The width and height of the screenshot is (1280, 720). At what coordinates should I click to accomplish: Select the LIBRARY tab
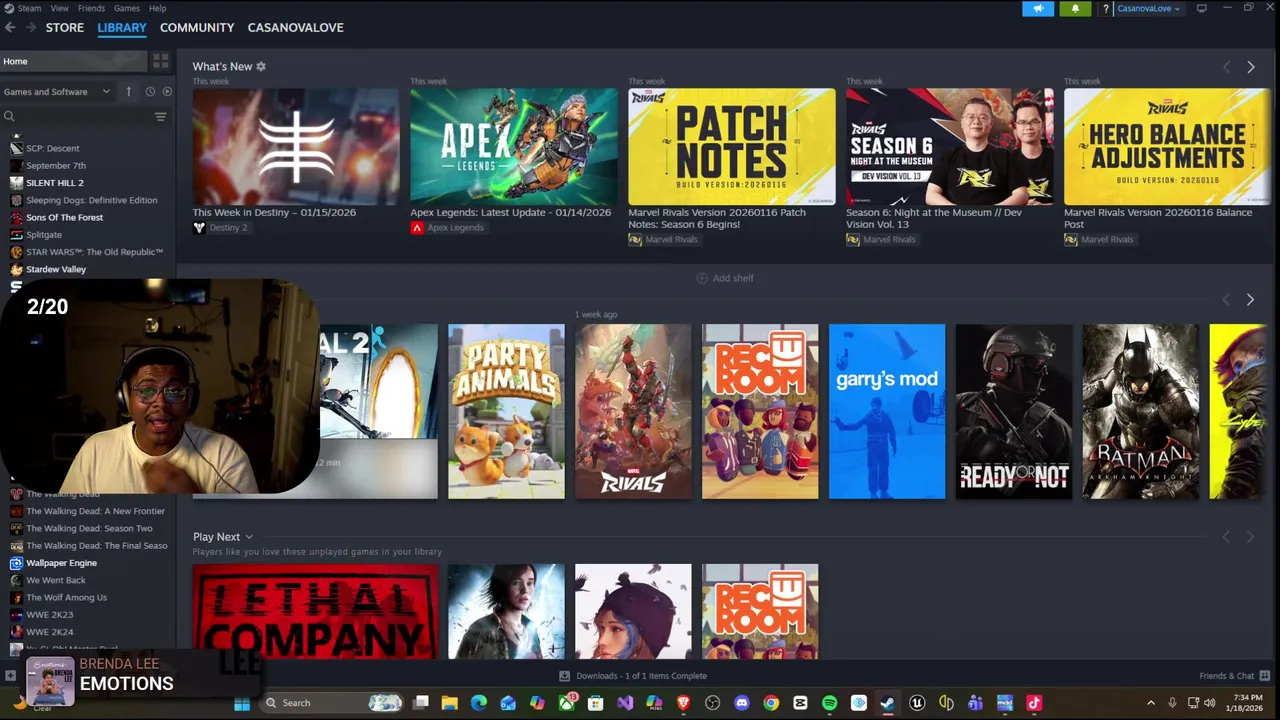tap(122, 28)
